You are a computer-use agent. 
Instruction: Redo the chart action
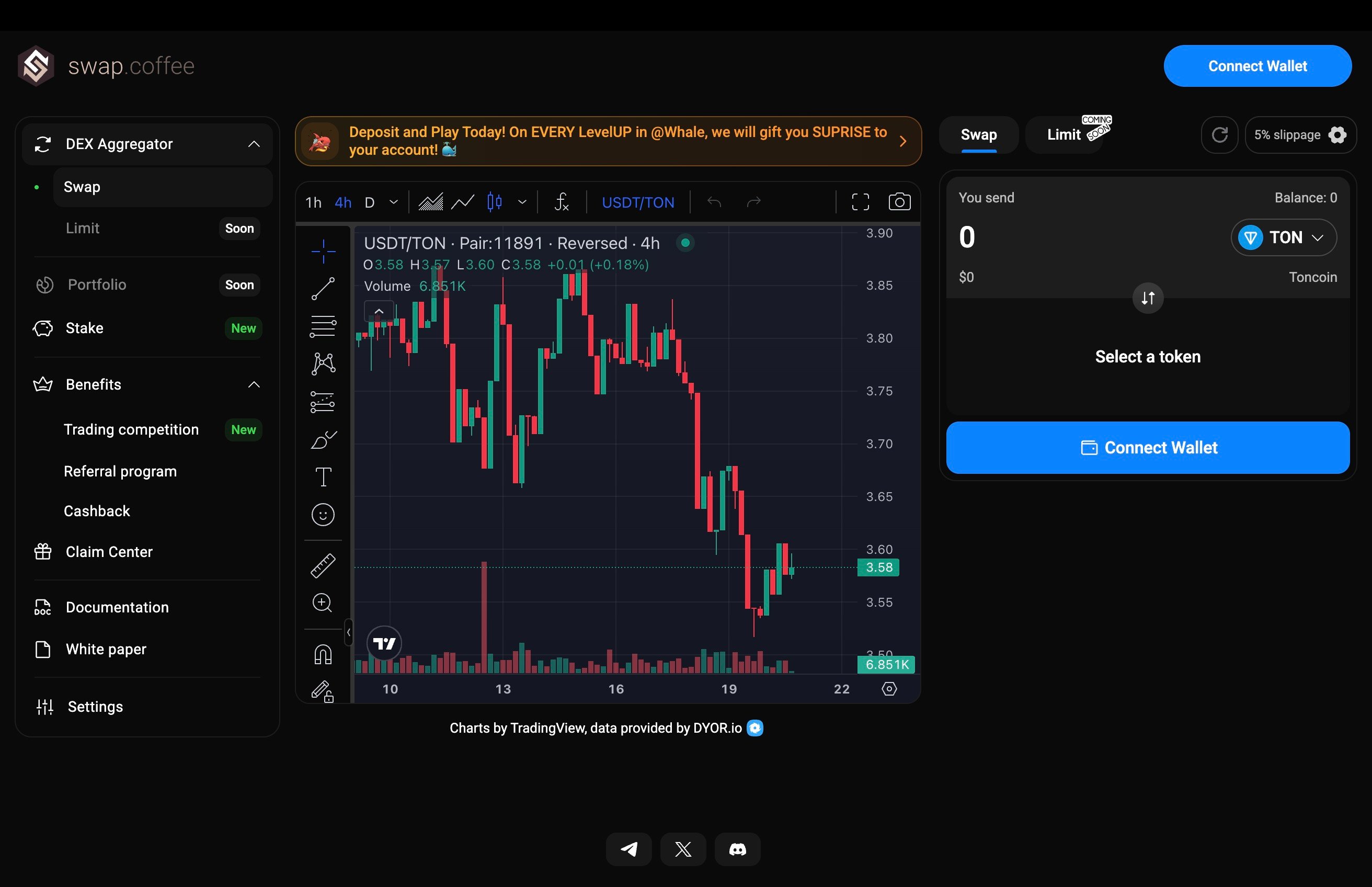pos(753,202)
